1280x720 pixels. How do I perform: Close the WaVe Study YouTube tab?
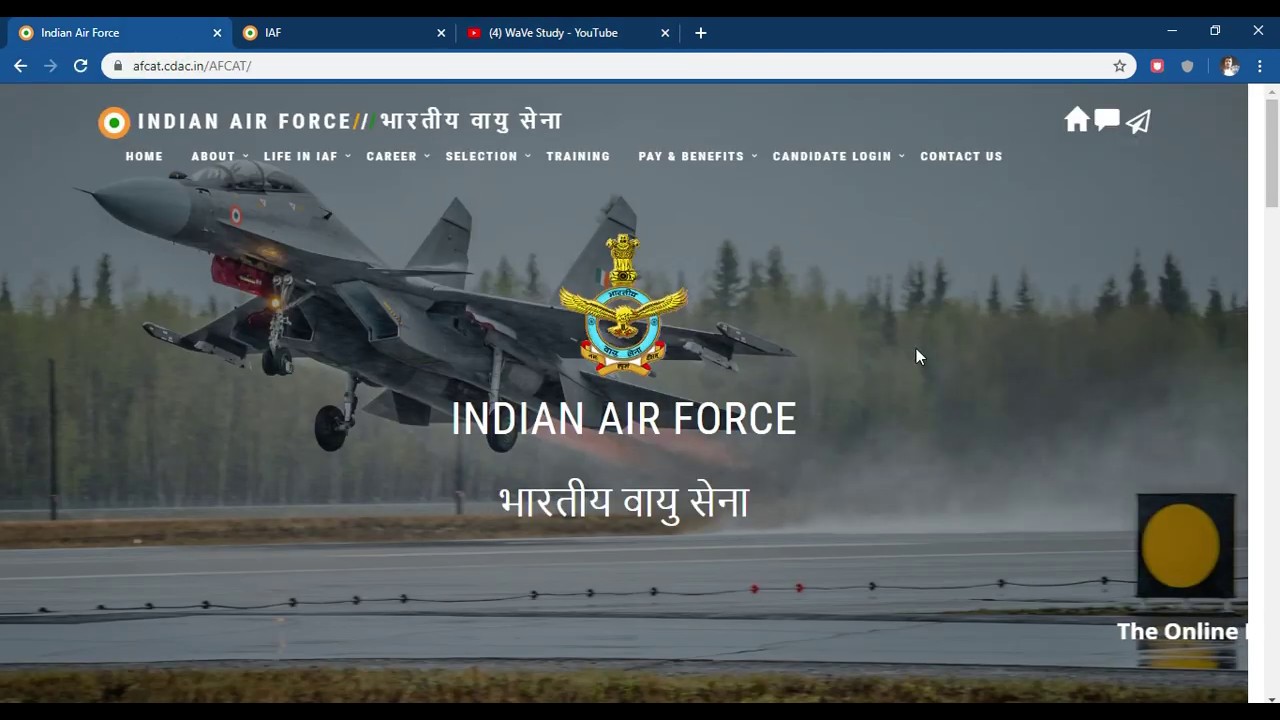pos(665,33)
